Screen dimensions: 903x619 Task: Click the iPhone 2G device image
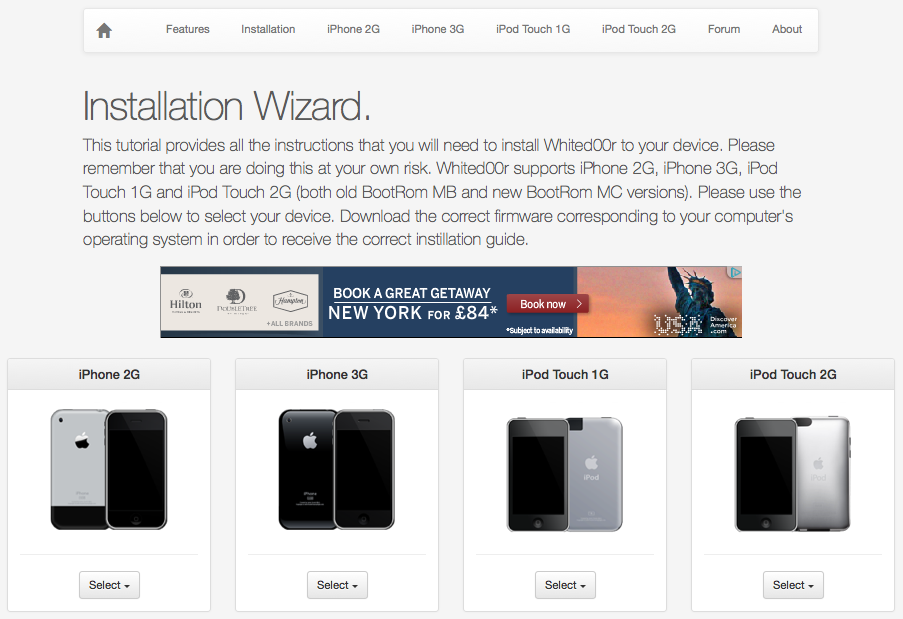[109, 469]
